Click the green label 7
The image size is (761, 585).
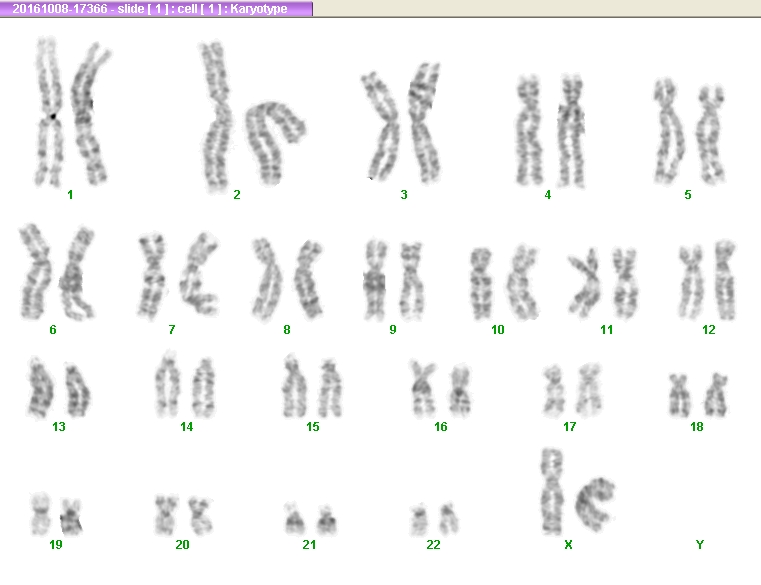(172, 330)
